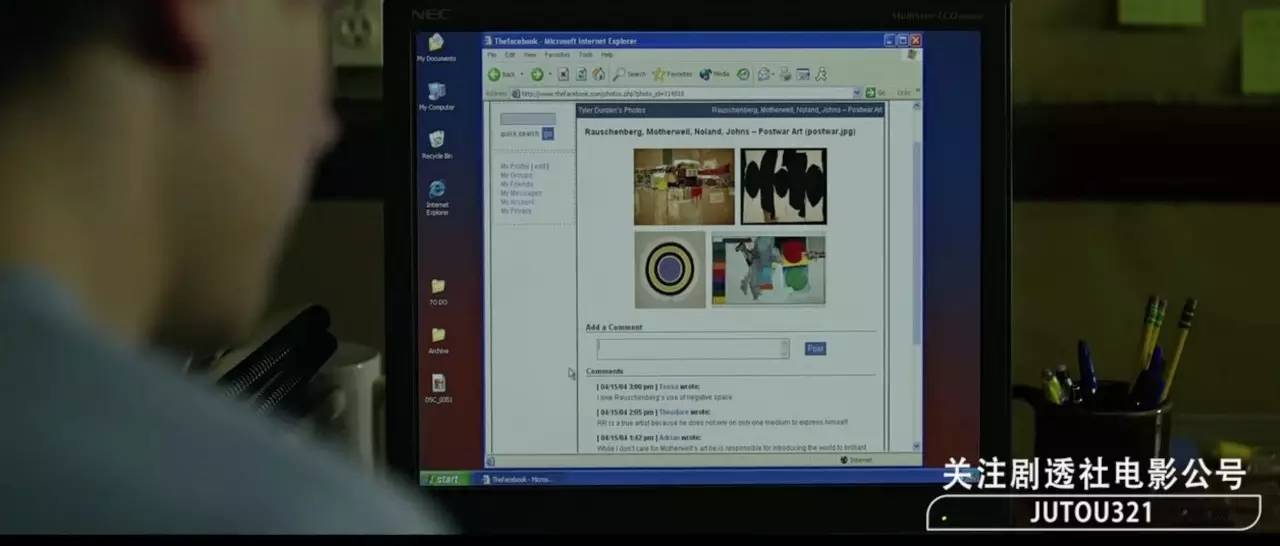Open the Tools menu
Screen dimensions: 1280x546
click(586, 55)
